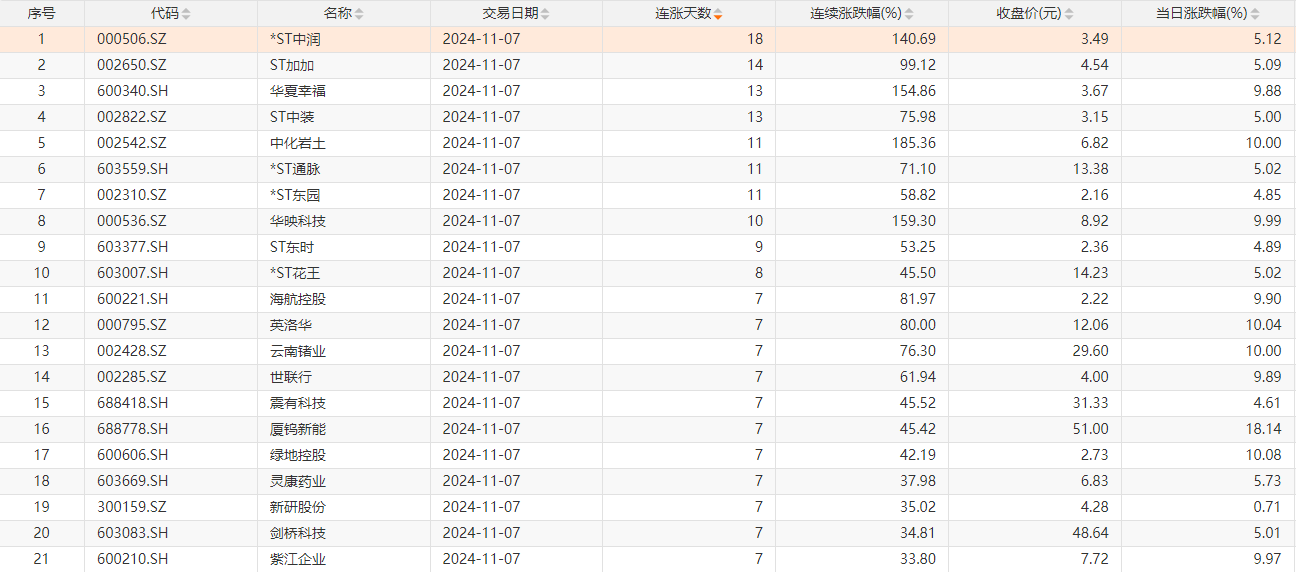1296x572 pixels.
Task: Sort by 交易日期 column sort arrows
Action: (545, 14)
